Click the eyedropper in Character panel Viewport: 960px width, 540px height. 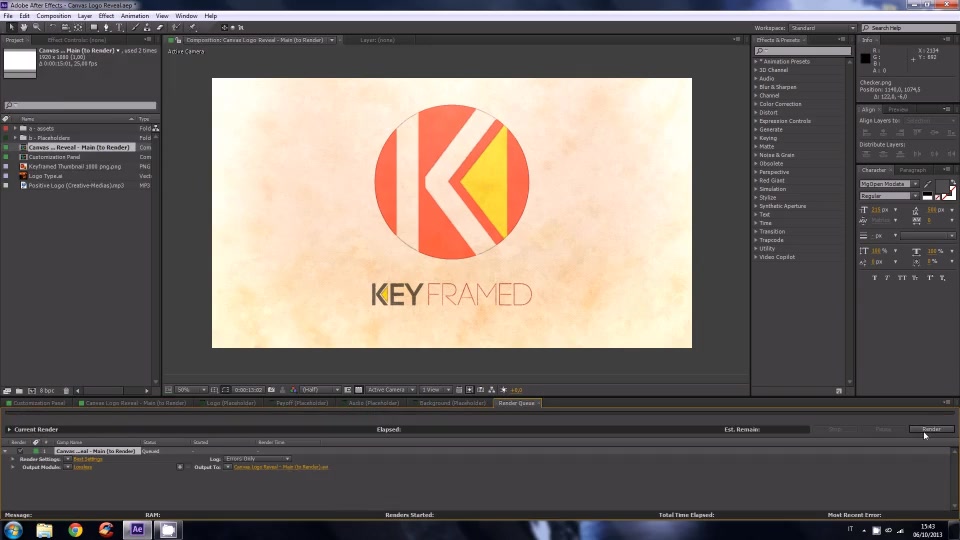(928, 184)
